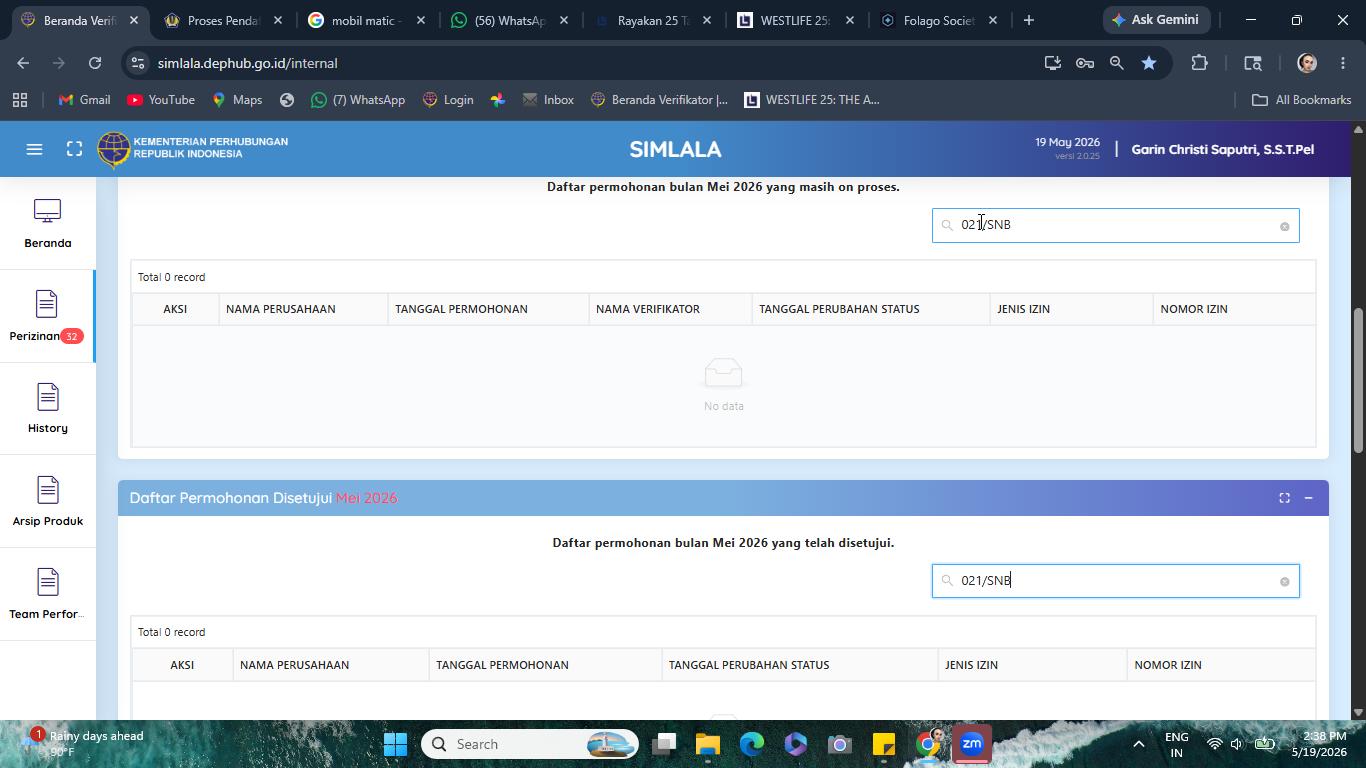Bookmark star icon in address bar

(x=1149, y=63)
